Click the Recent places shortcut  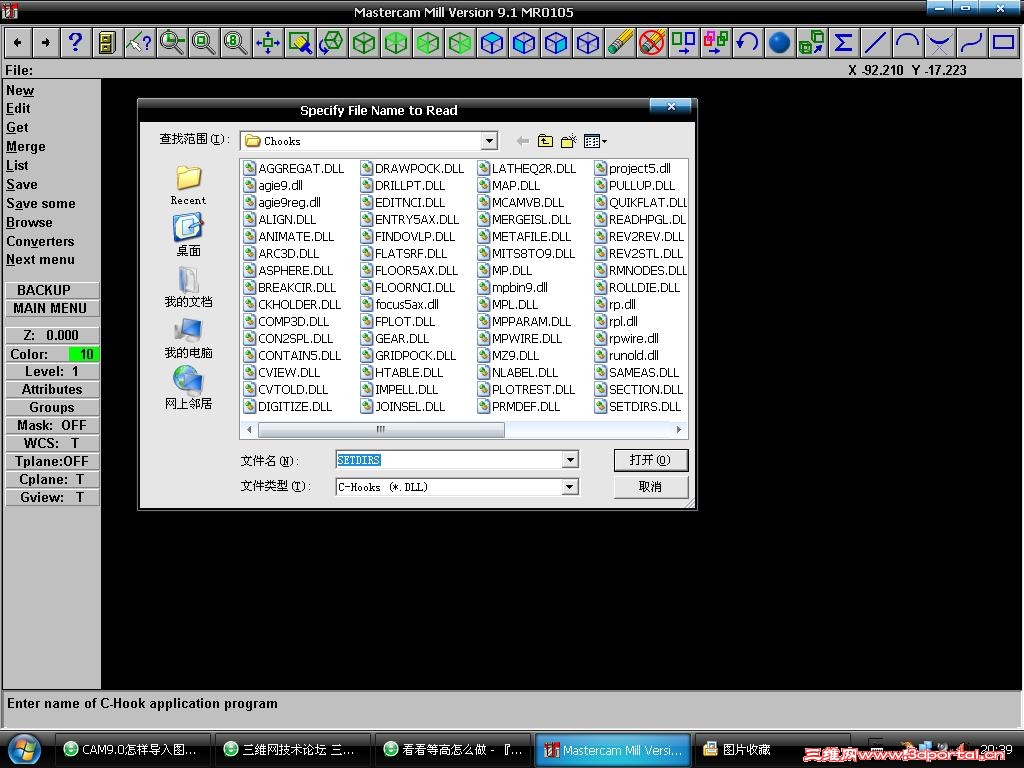[188, 185]
